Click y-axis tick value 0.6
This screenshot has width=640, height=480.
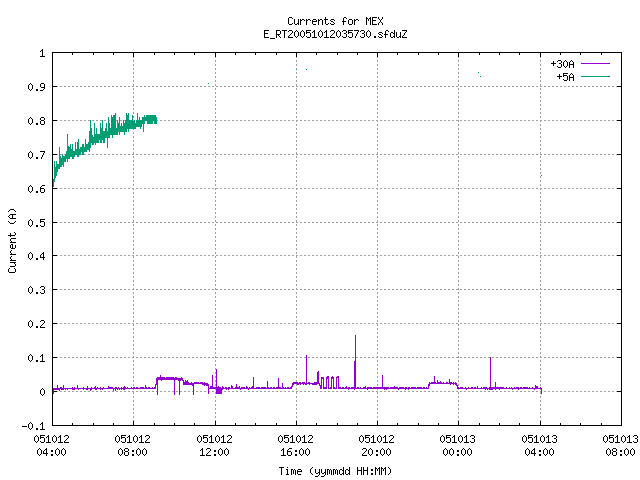pyautogui.click(x=36, y=189)
